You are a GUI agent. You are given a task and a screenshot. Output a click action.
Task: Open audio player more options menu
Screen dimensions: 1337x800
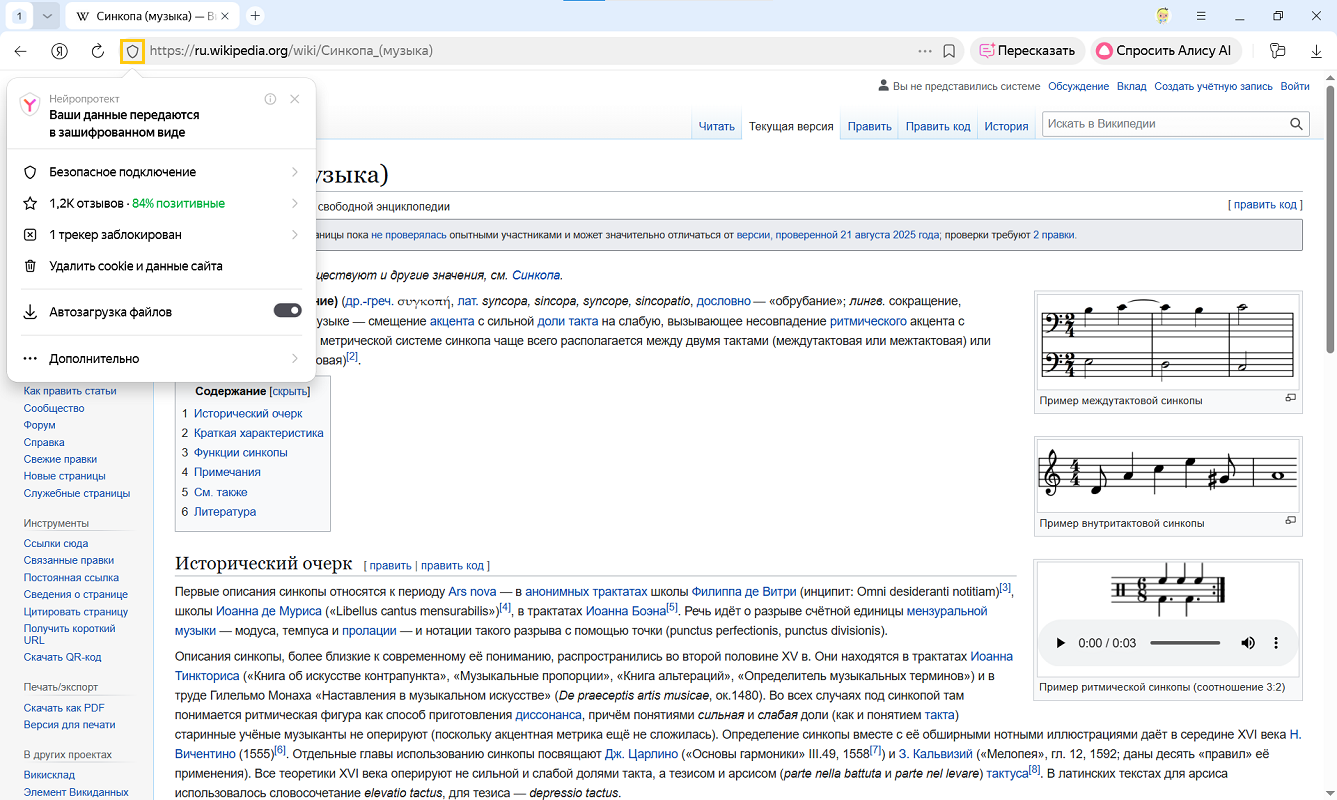1276,643
